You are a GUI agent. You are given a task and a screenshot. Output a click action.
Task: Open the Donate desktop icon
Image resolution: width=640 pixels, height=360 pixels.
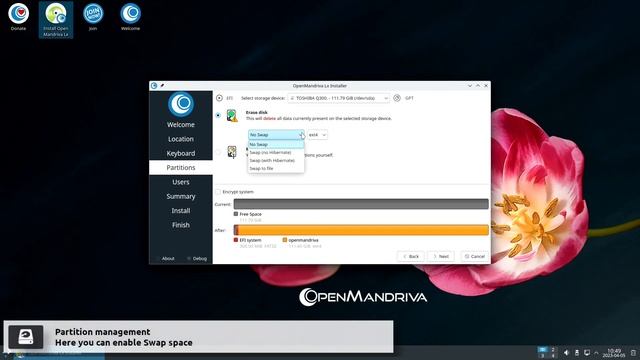coord(18,17)
